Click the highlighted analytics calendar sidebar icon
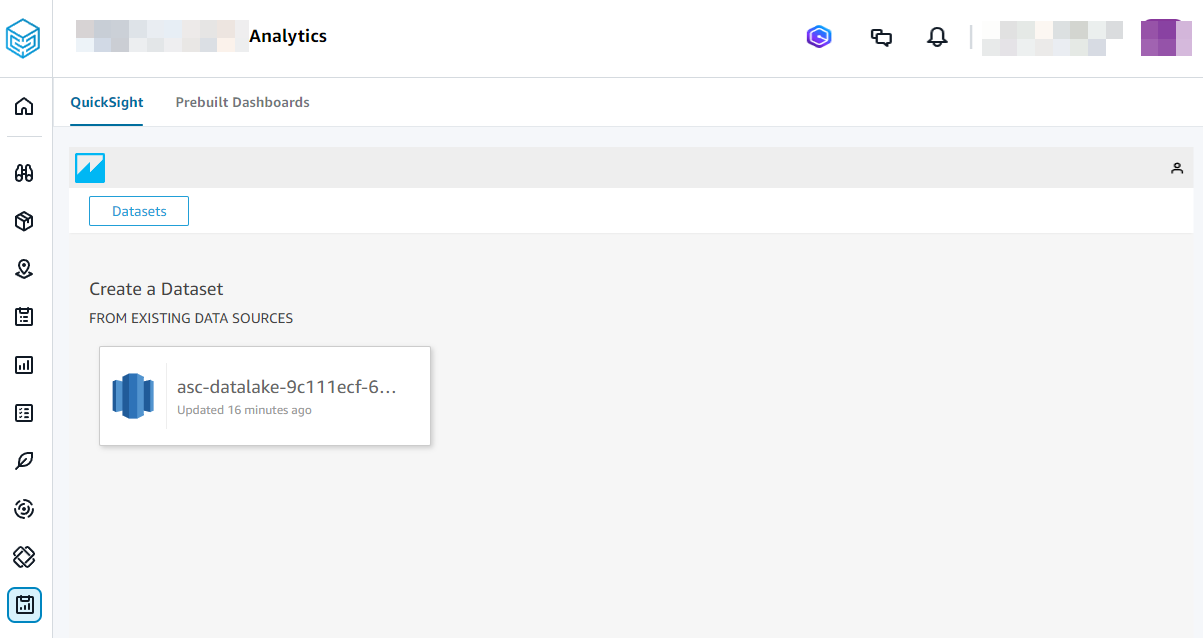 pos(24,605)
